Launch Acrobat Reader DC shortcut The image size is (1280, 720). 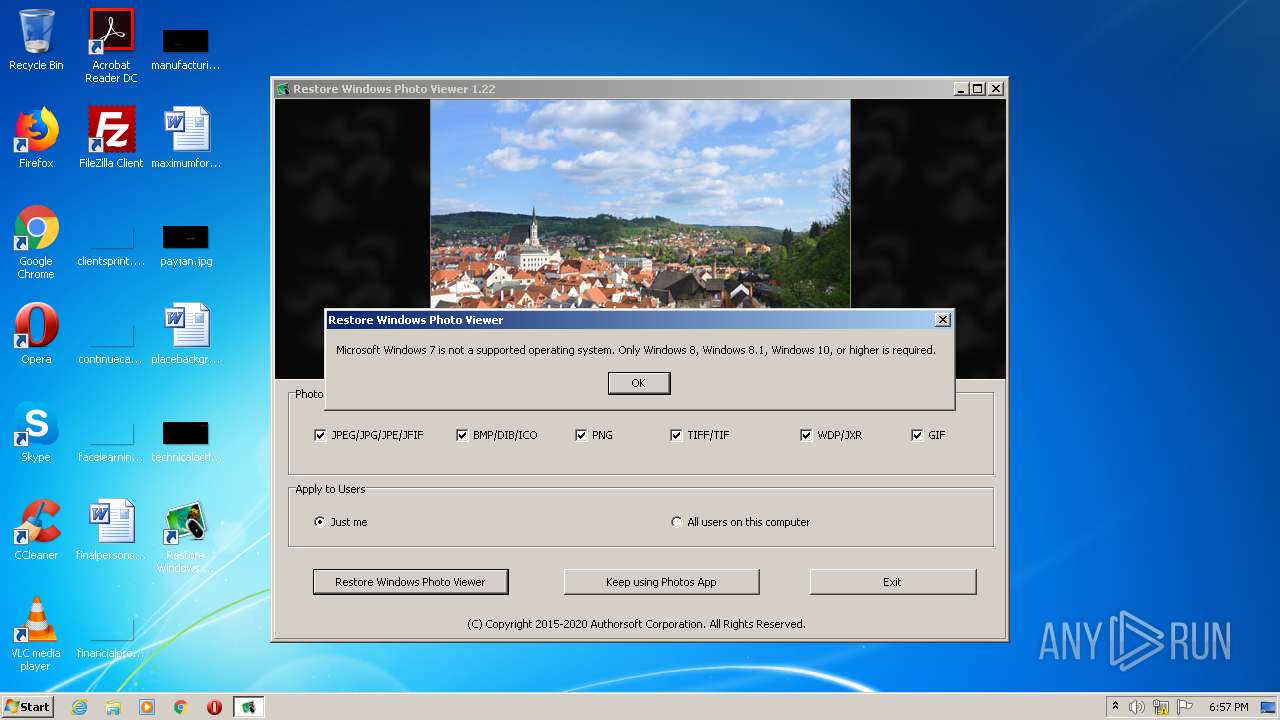[x=111, y=45]
